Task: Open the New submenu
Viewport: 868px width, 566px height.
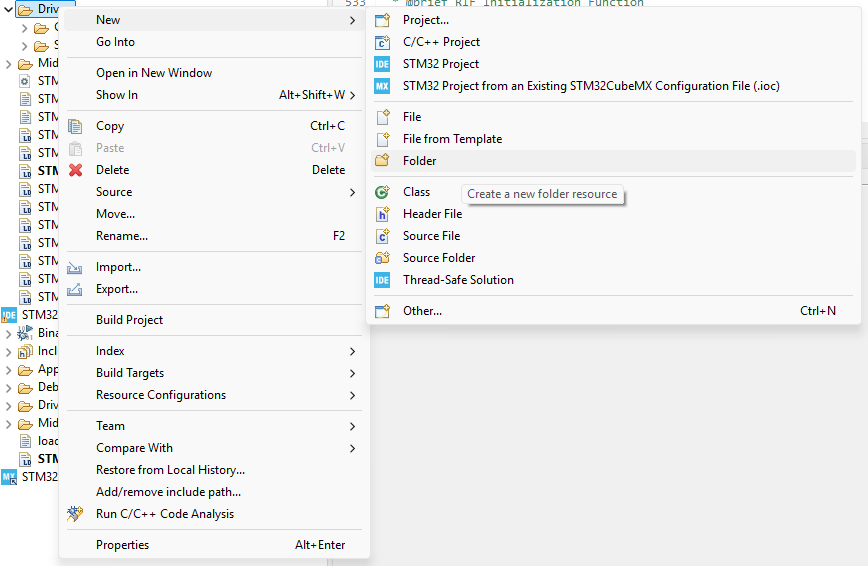Action: tap(214, 20)
